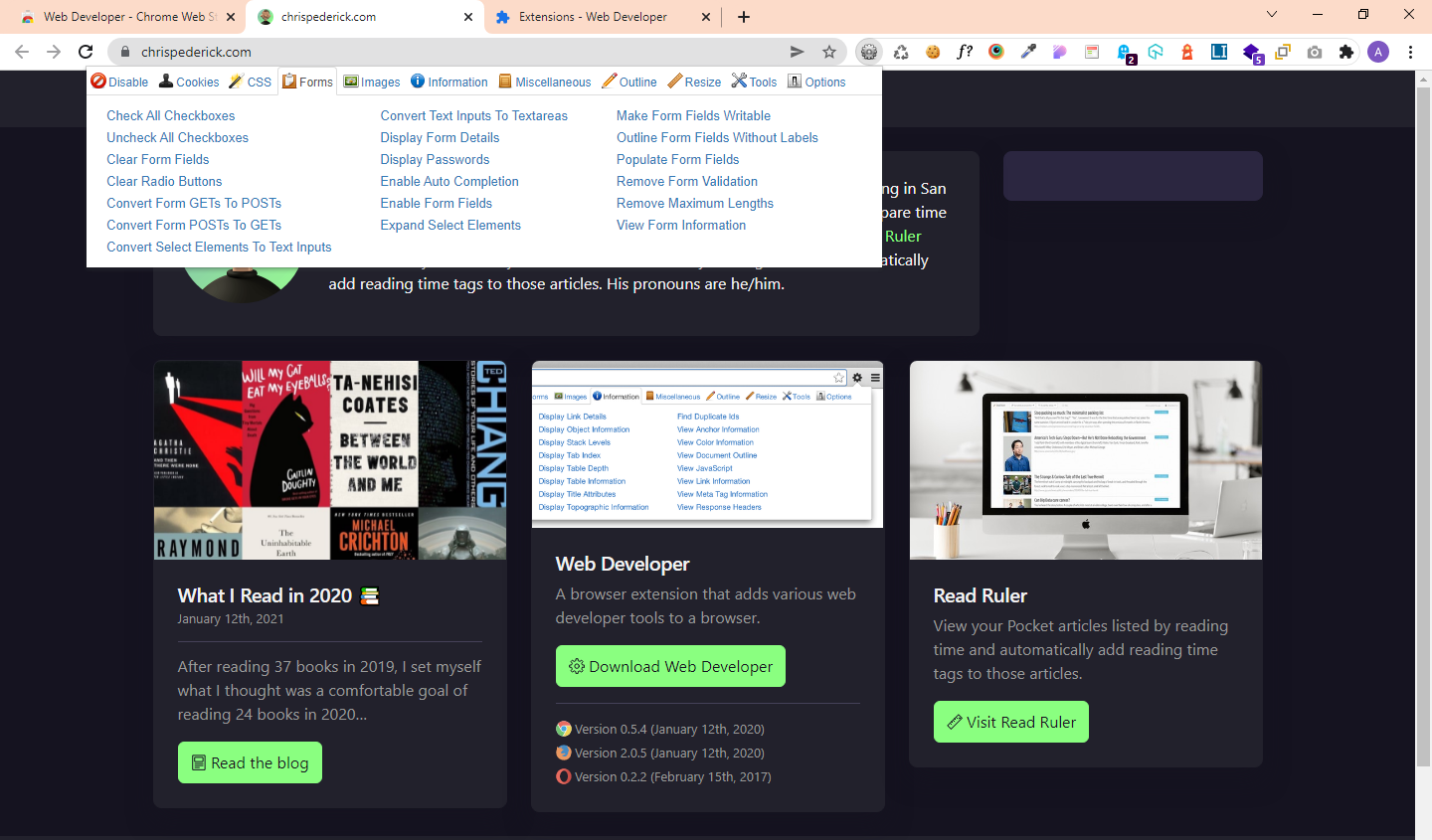Click the chrispederick.com address bar
Screen dimensions: 1432x840
point(447,52)
